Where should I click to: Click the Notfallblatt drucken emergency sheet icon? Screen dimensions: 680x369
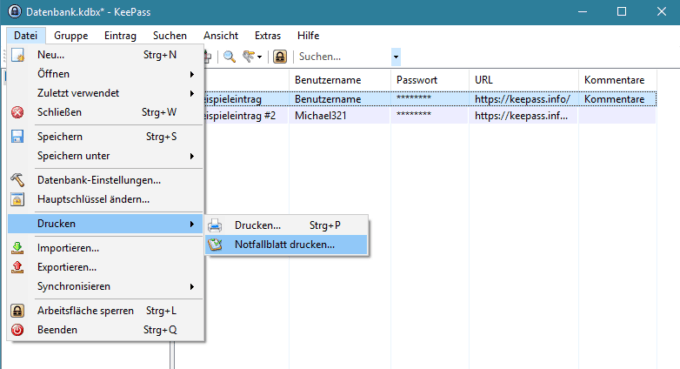point(215,245)
